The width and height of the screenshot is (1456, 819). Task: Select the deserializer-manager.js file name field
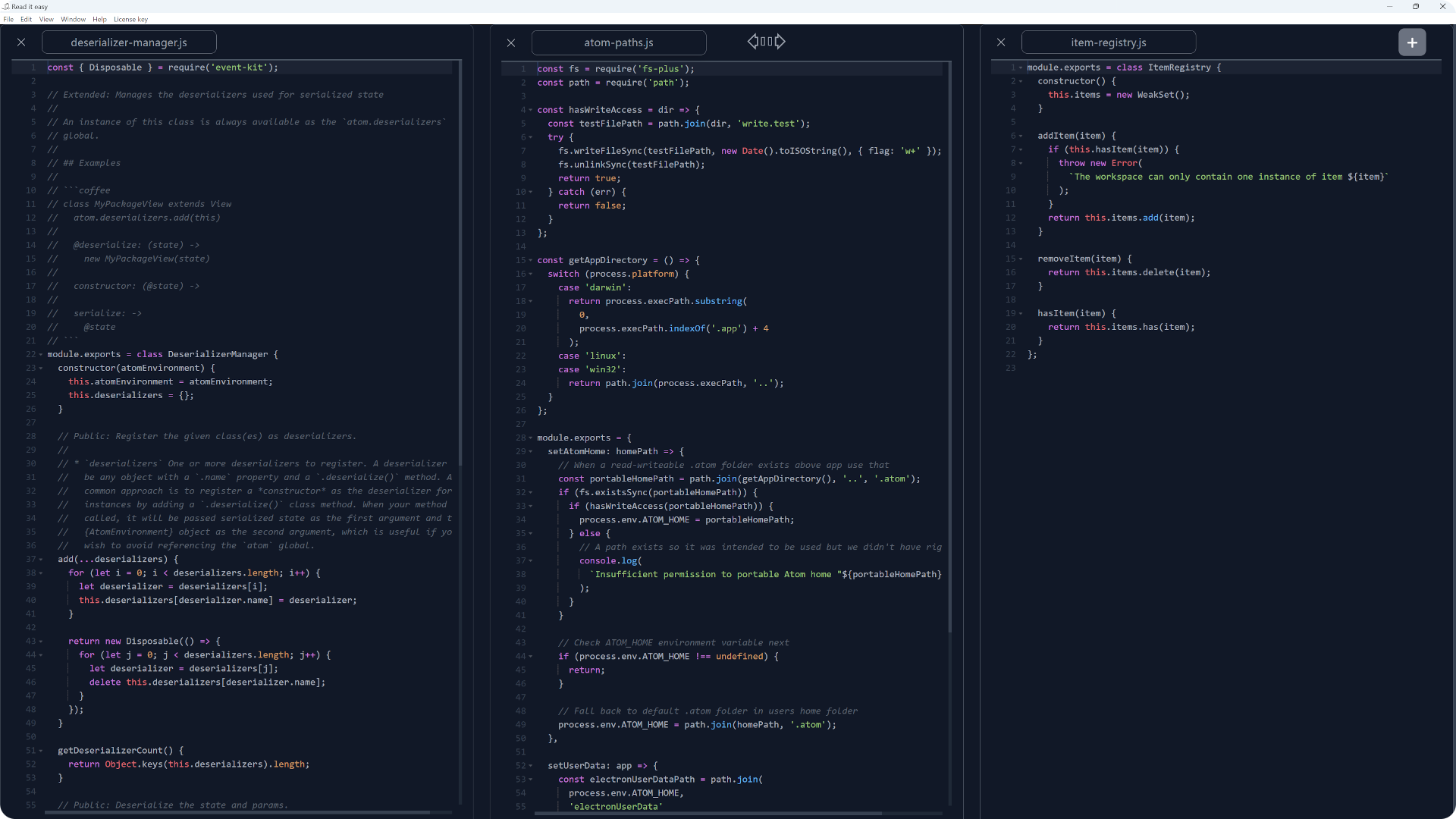click(x=129, y=42)
